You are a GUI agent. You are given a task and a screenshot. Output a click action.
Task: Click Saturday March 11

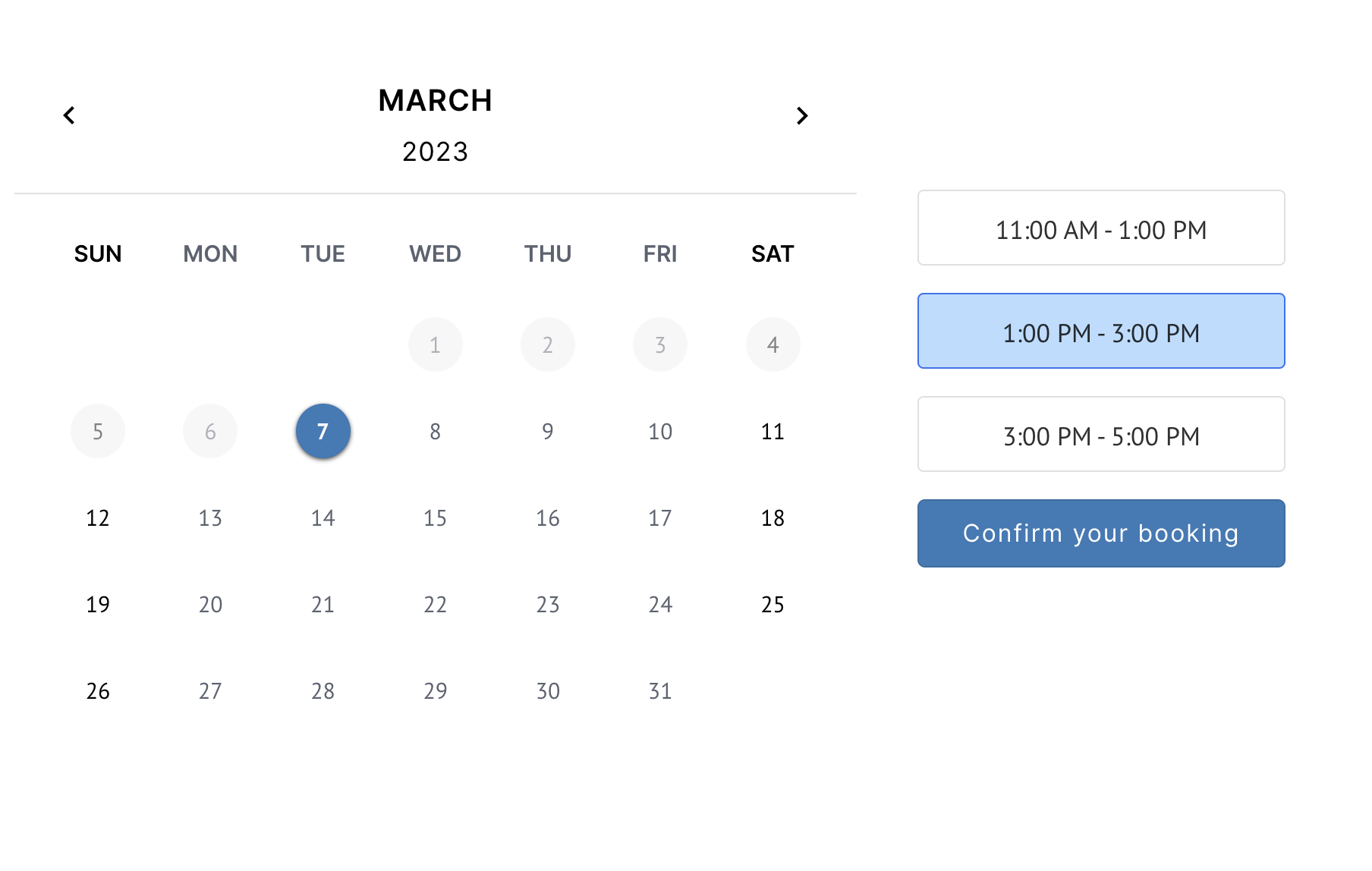pos(773,432)
